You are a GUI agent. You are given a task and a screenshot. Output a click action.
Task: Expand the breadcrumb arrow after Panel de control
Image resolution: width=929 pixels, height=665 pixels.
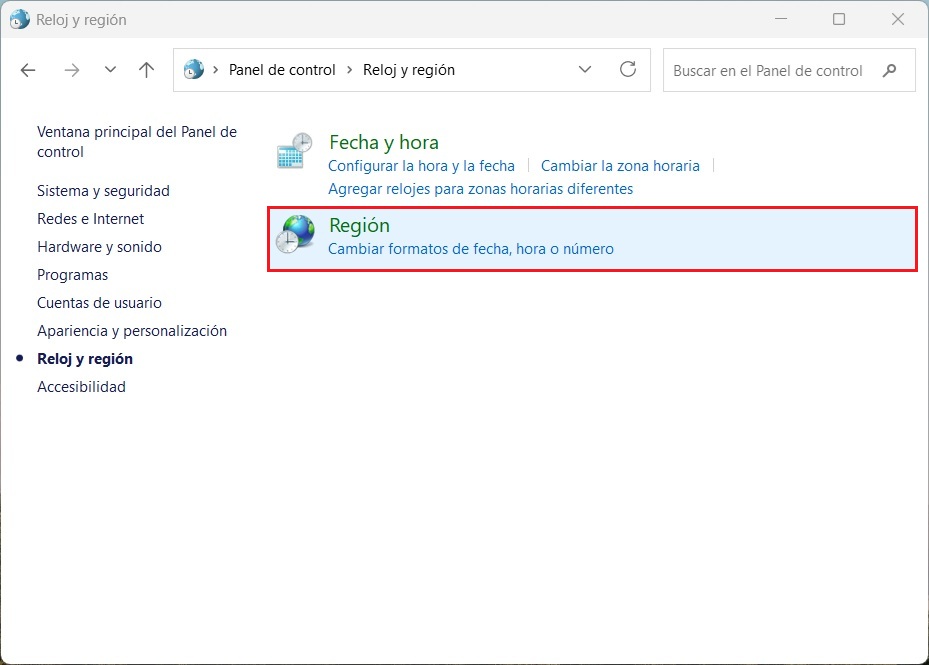click(351, 70)
